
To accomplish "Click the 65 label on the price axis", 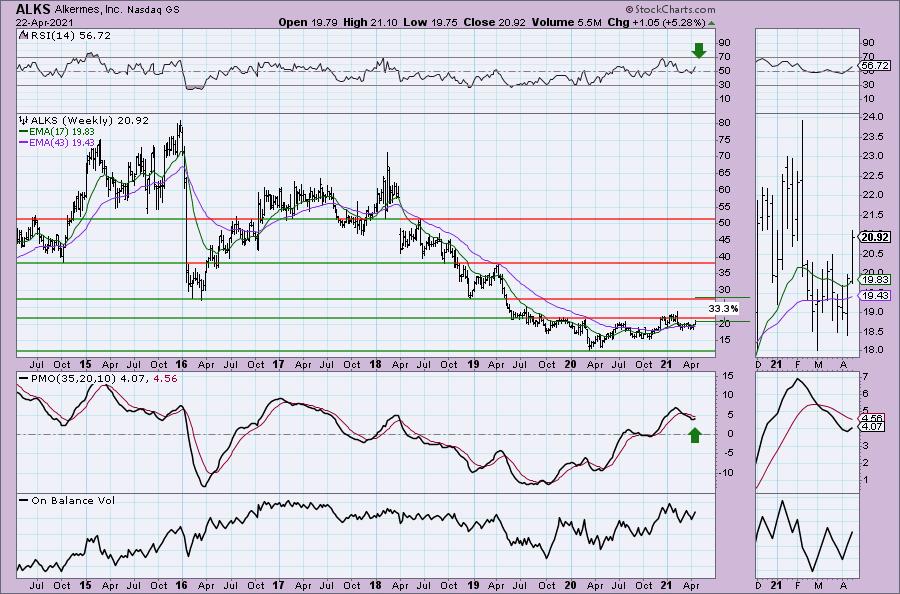I will [x=724, y=173].
